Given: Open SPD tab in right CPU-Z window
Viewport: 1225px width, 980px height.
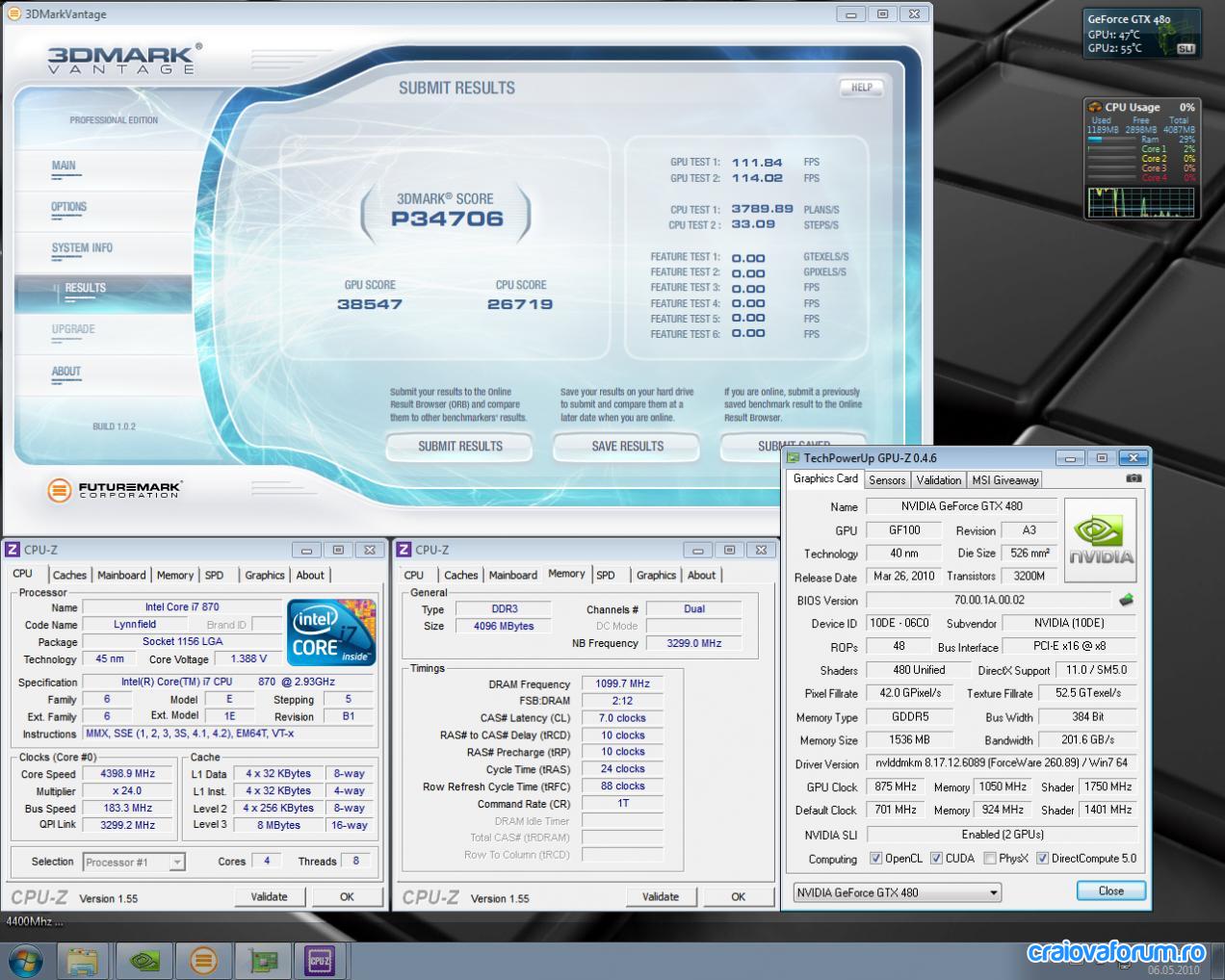Looking at the screenshot, I should pos(605,576).
